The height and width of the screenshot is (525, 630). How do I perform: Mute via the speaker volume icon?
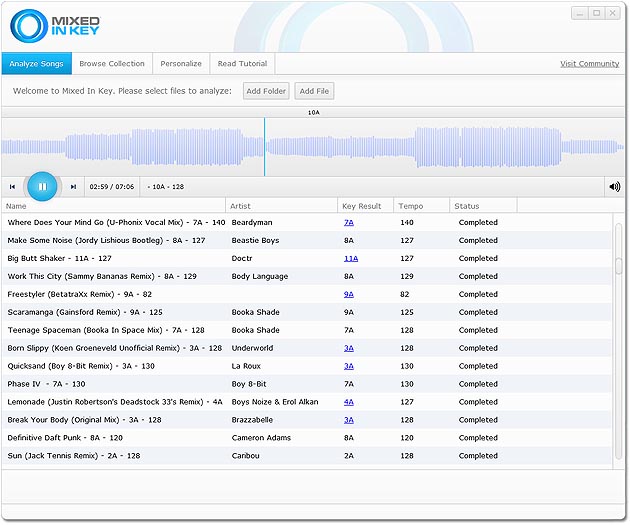(614, 187)
